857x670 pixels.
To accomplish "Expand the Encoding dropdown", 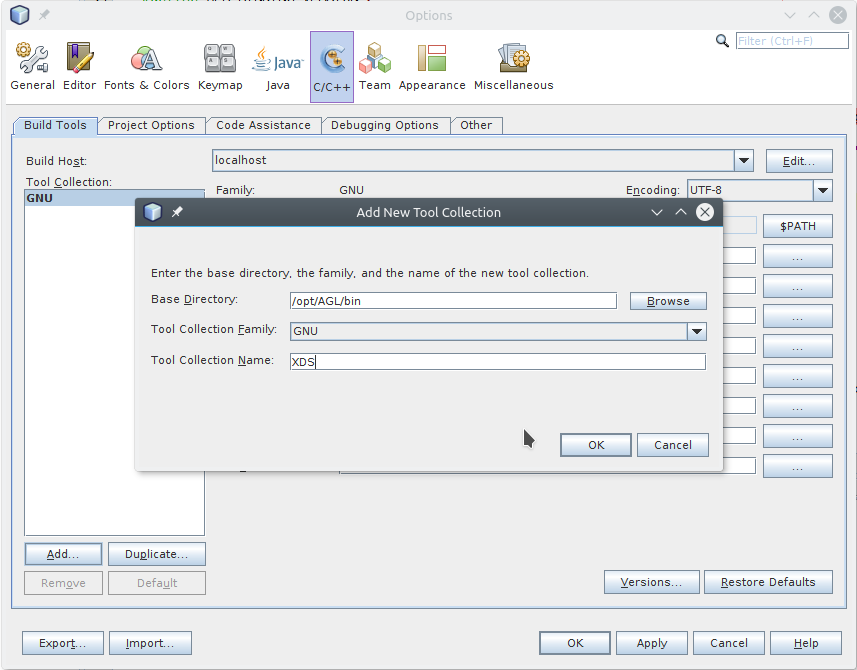I will (x=823, y=191).
